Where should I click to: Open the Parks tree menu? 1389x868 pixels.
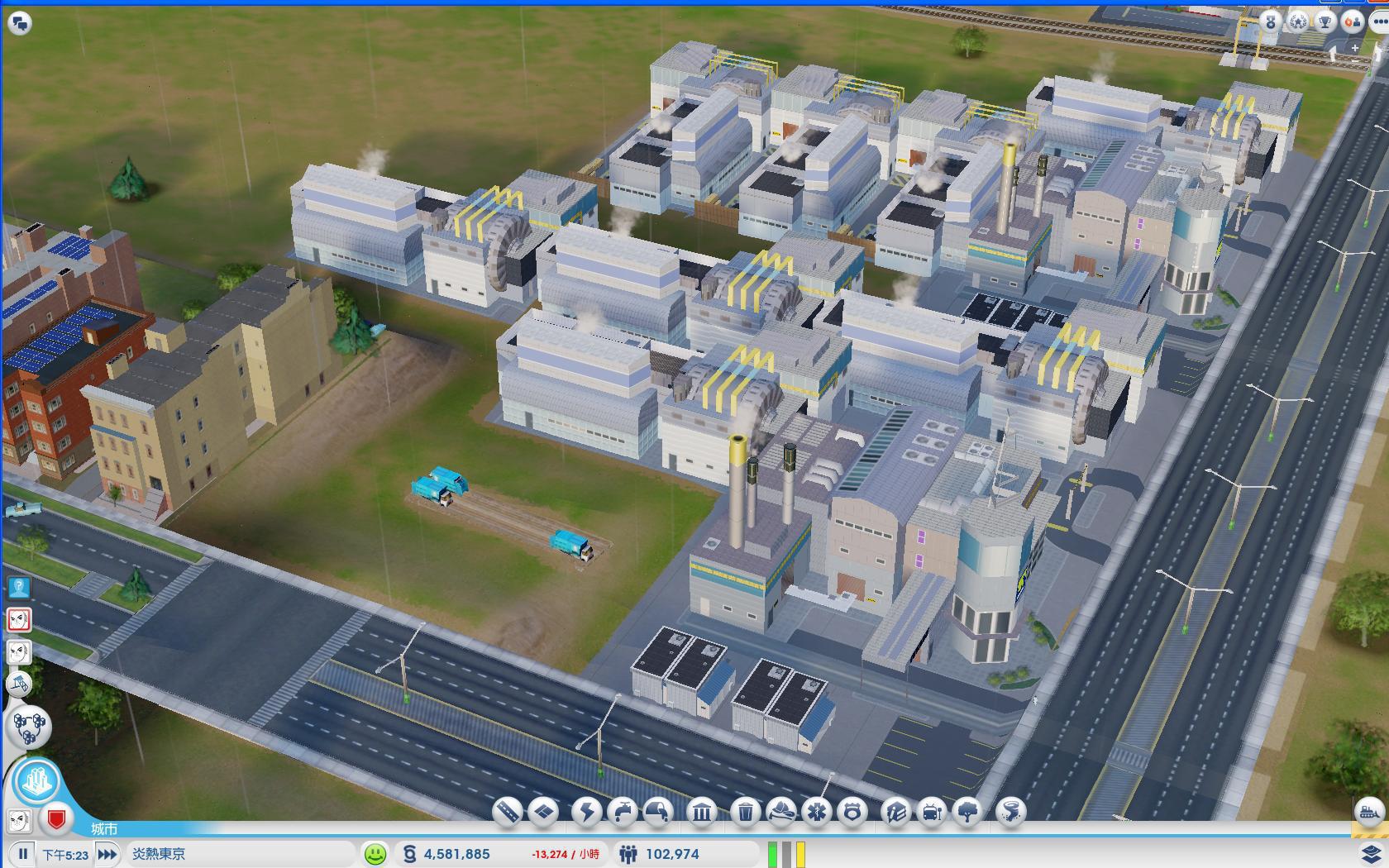point(967,811)
